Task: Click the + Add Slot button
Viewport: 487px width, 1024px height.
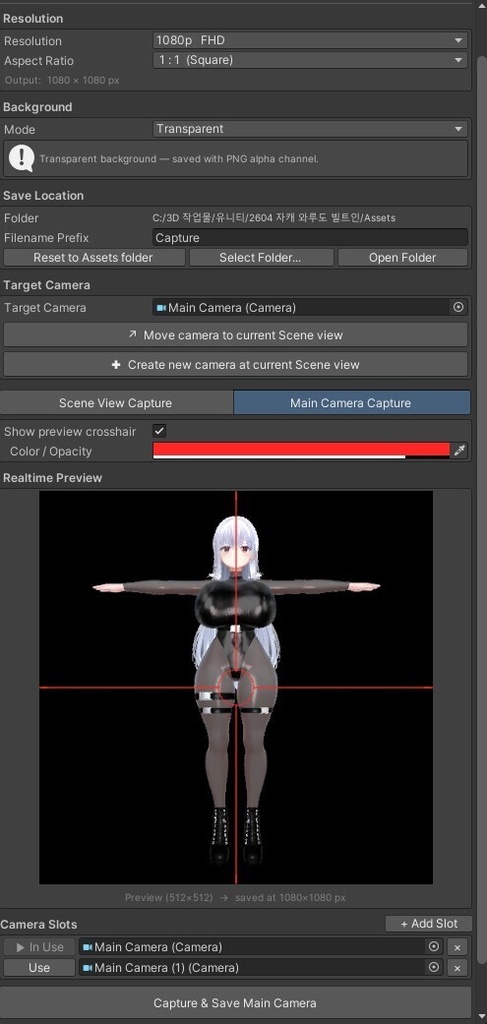Action: 428,923
